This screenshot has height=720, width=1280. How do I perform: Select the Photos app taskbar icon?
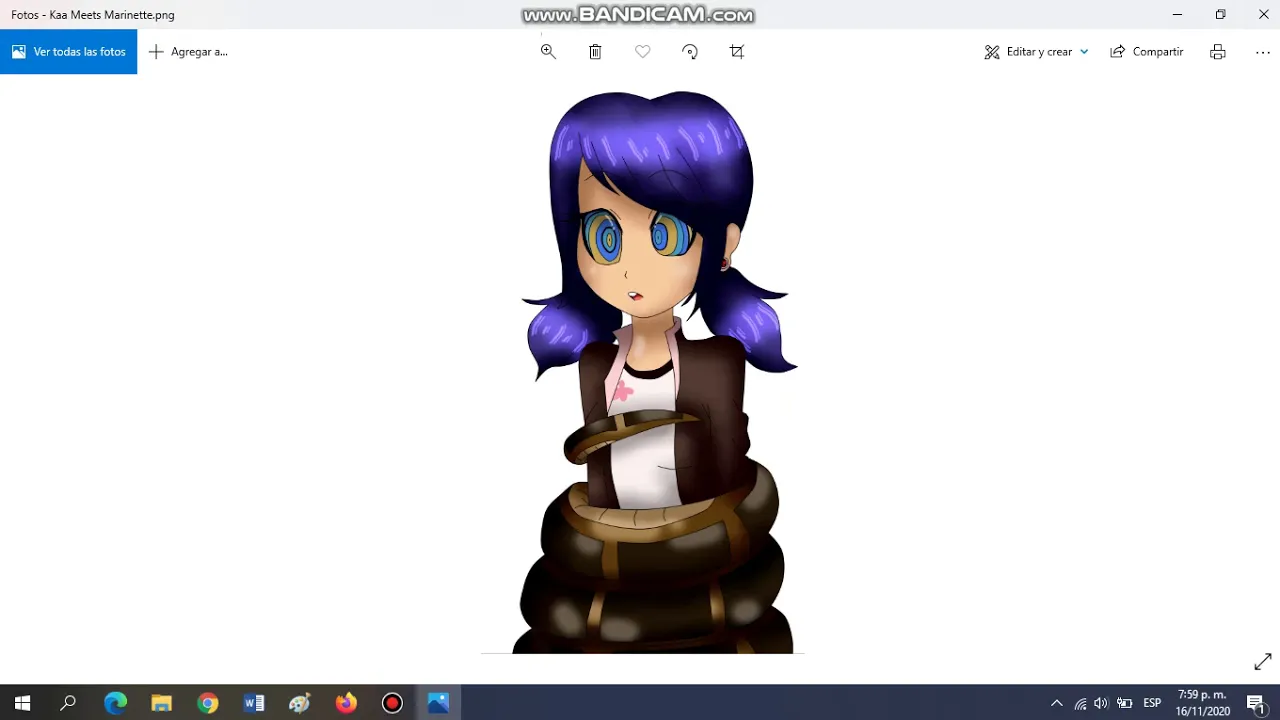[x=438, y=703]
